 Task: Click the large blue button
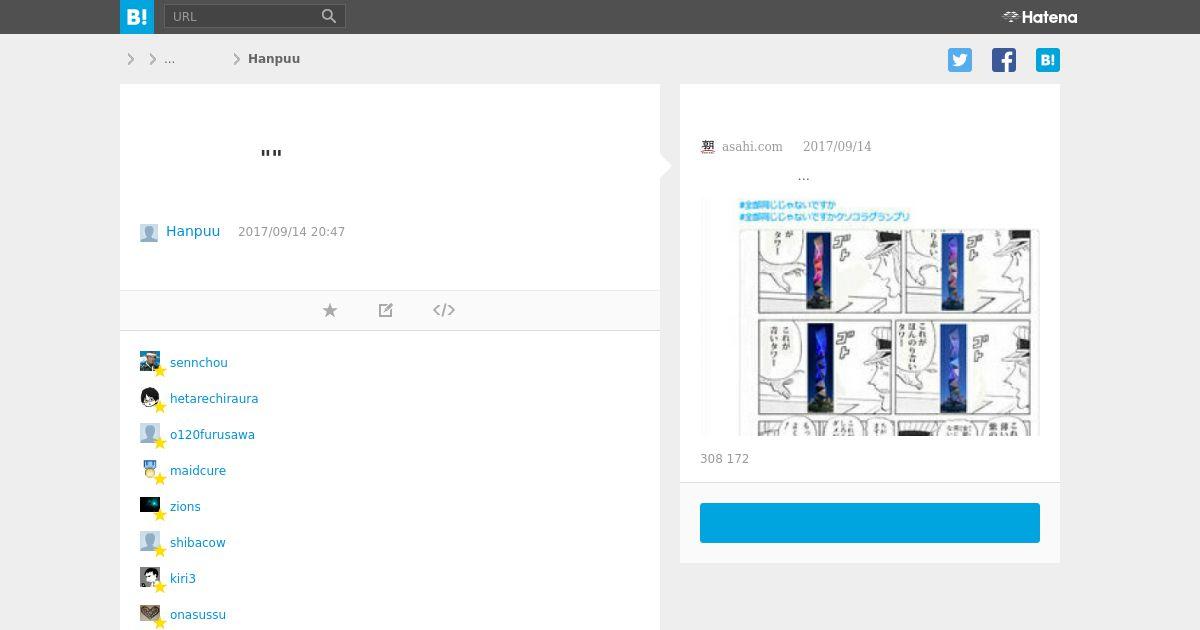[x=870, y=523]
